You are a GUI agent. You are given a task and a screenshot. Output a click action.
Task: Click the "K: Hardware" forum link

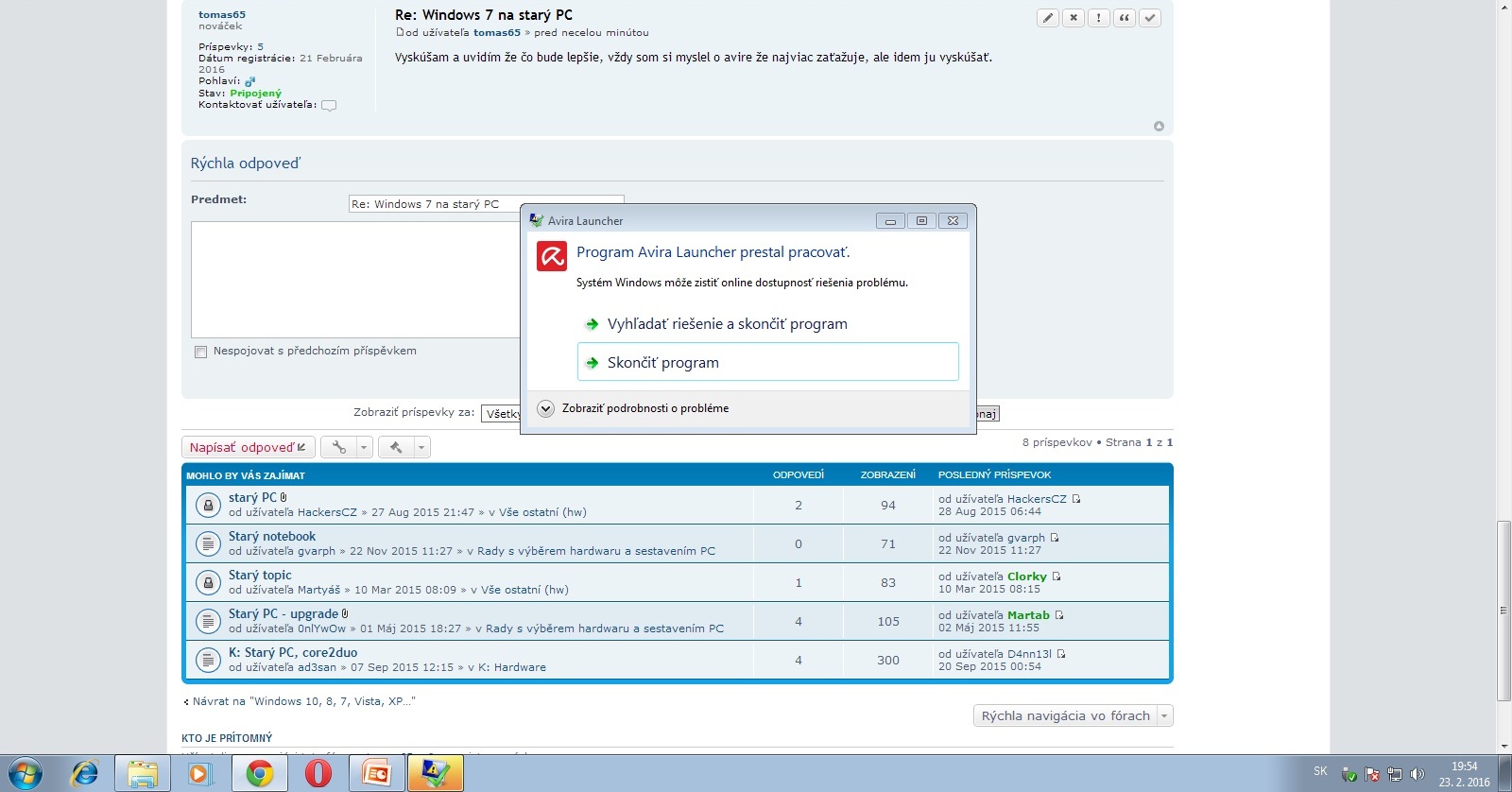[x=512, y=667]
